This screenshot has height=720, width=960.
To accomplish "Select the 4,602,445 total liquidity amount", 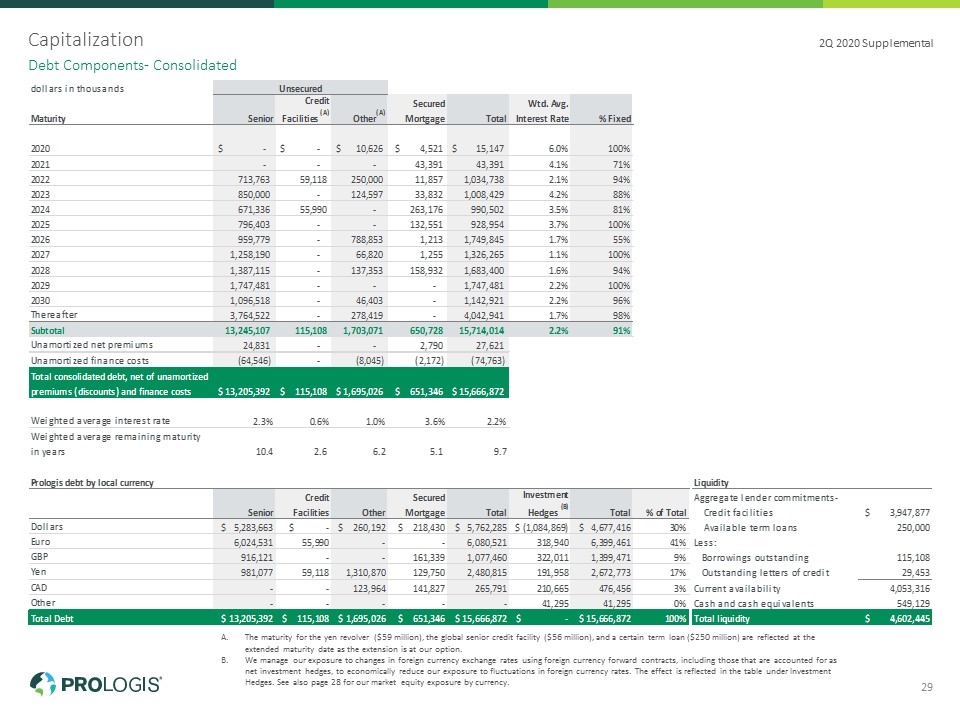I will 909,618.
